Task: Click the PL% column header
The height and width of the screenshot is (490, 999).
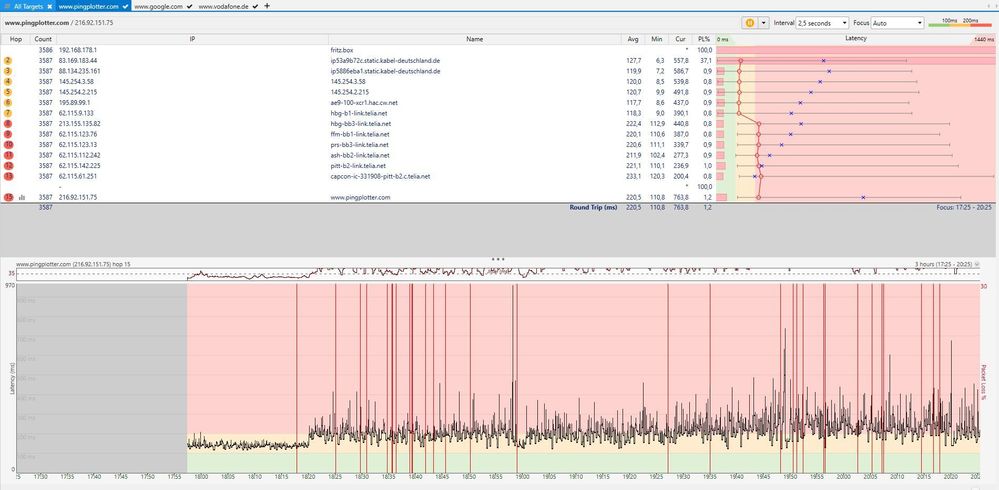Action: [704, 39]
